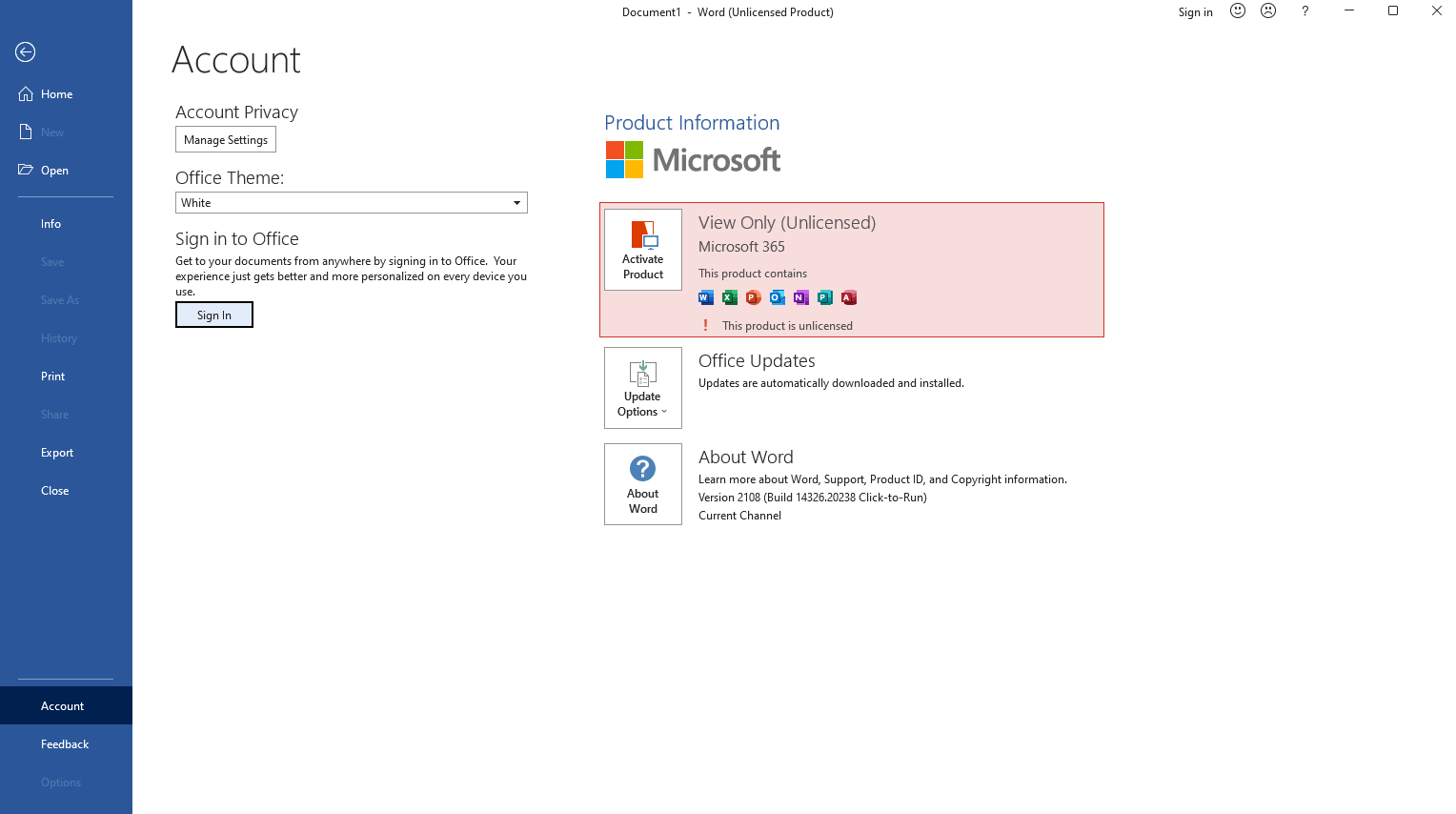Click Share in the sidebar

click(x=66, y=415)
